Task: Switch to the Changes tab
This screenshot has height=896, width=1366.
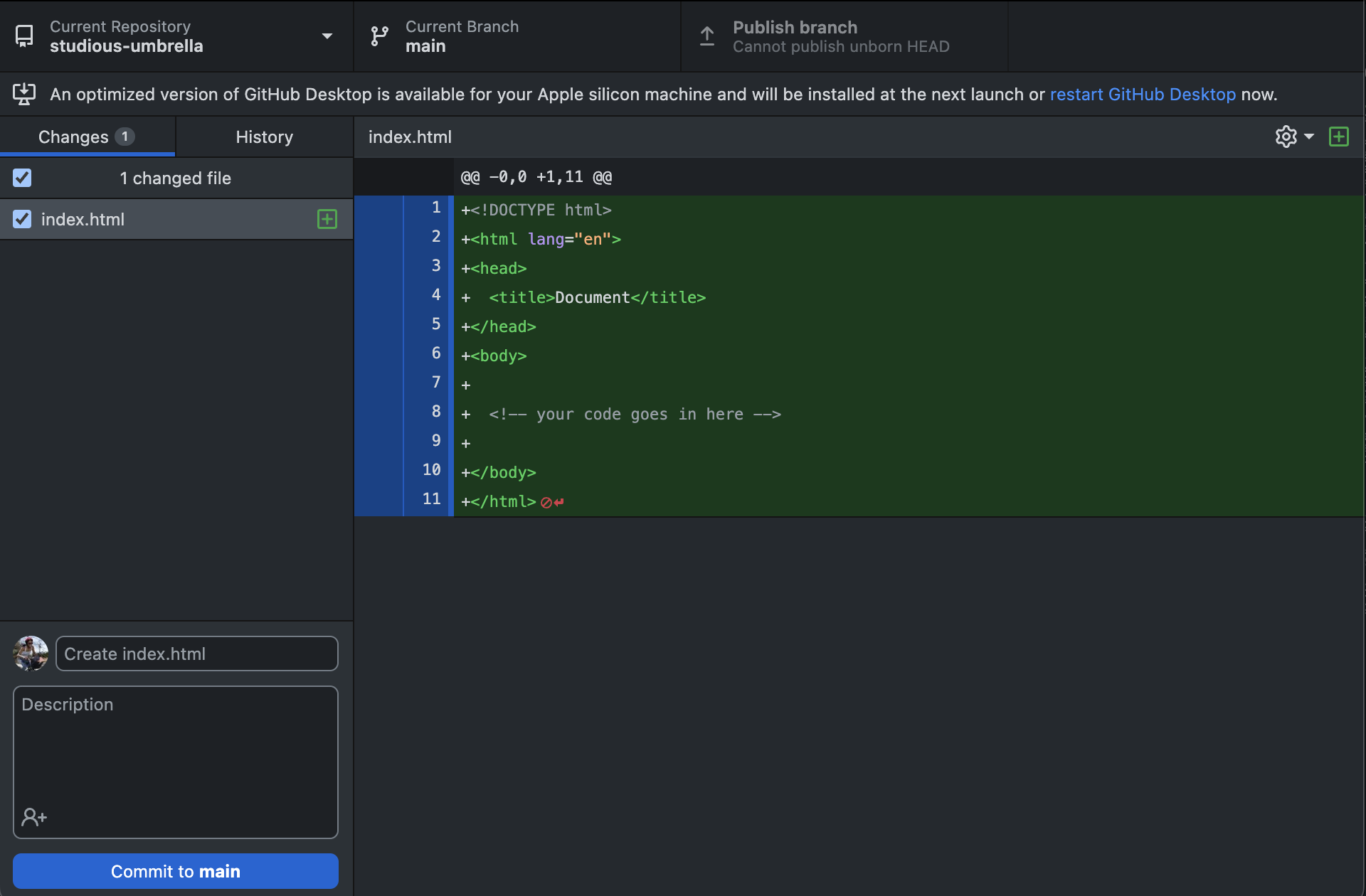Action: [88, 137]
